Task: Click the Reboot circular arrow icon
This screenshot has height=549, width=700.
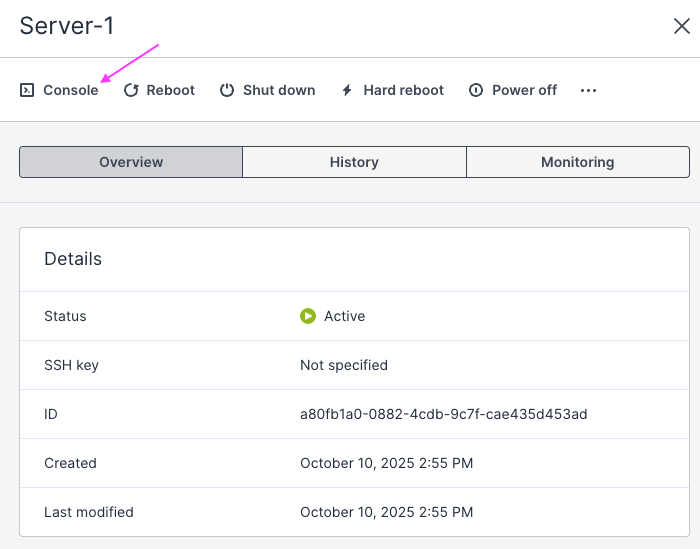Action: tap(131, 90)
